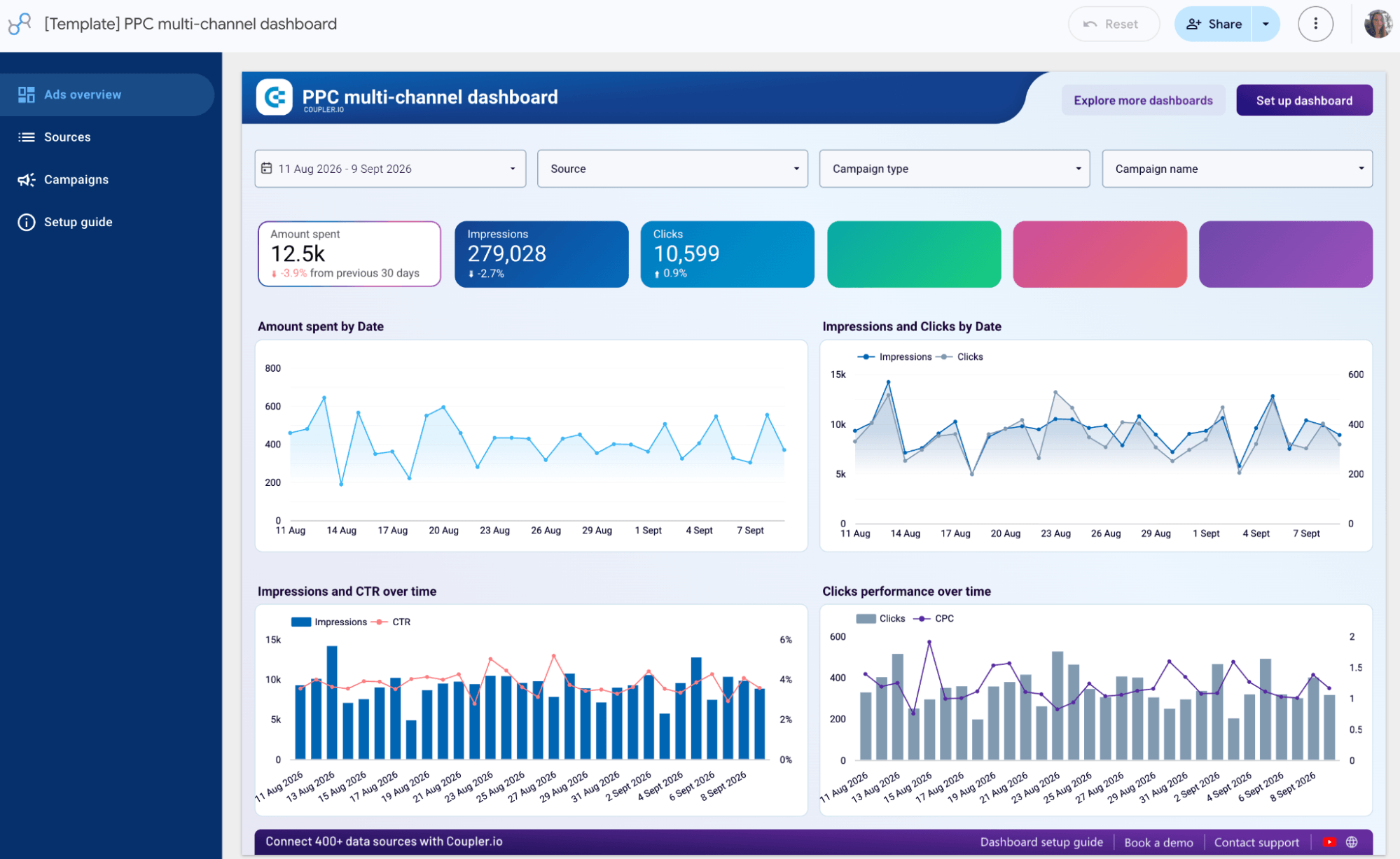Click 'Impressions and CTR over time' title

(347, 592)
